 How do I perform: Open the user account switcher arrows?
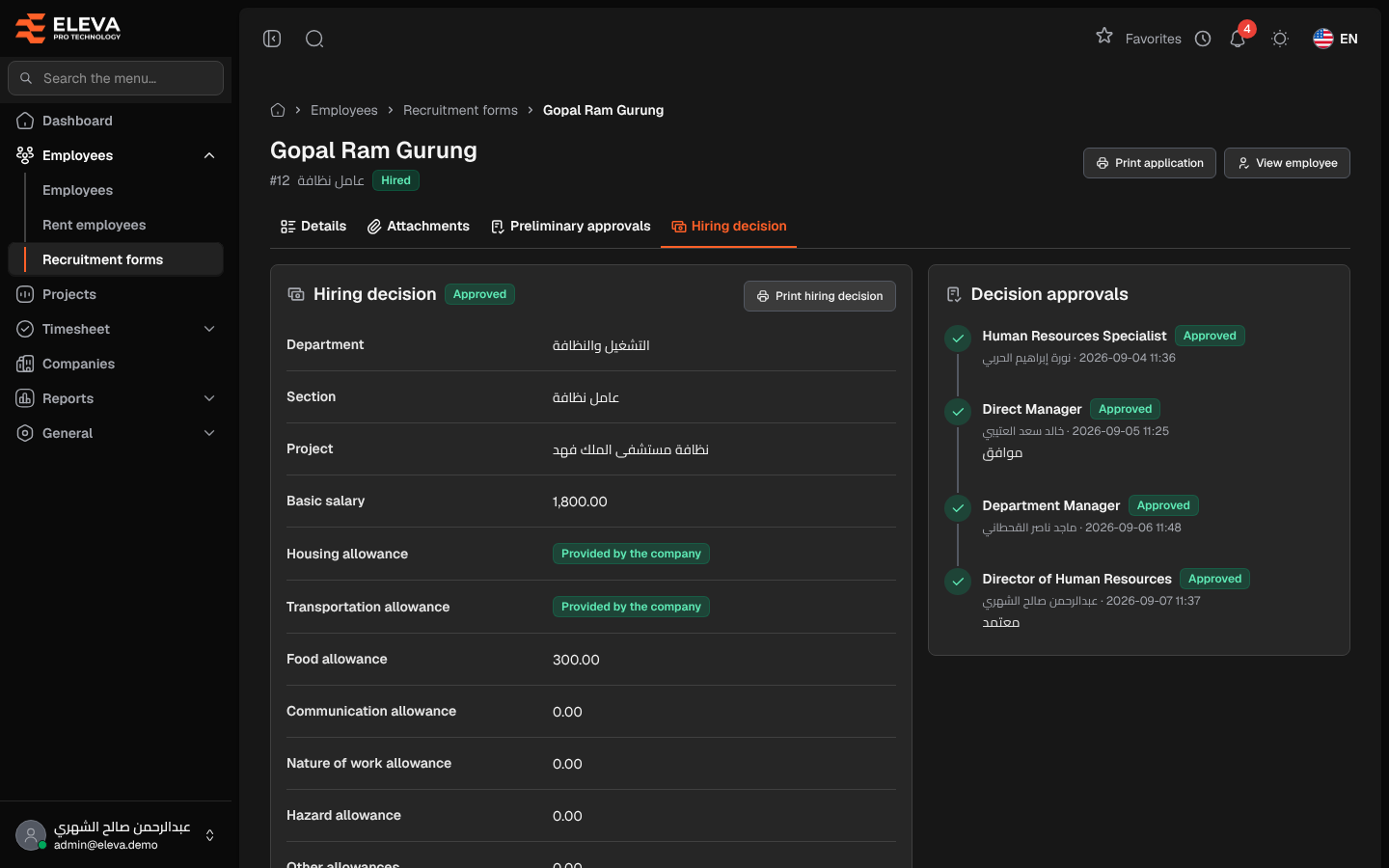(209, 835)
